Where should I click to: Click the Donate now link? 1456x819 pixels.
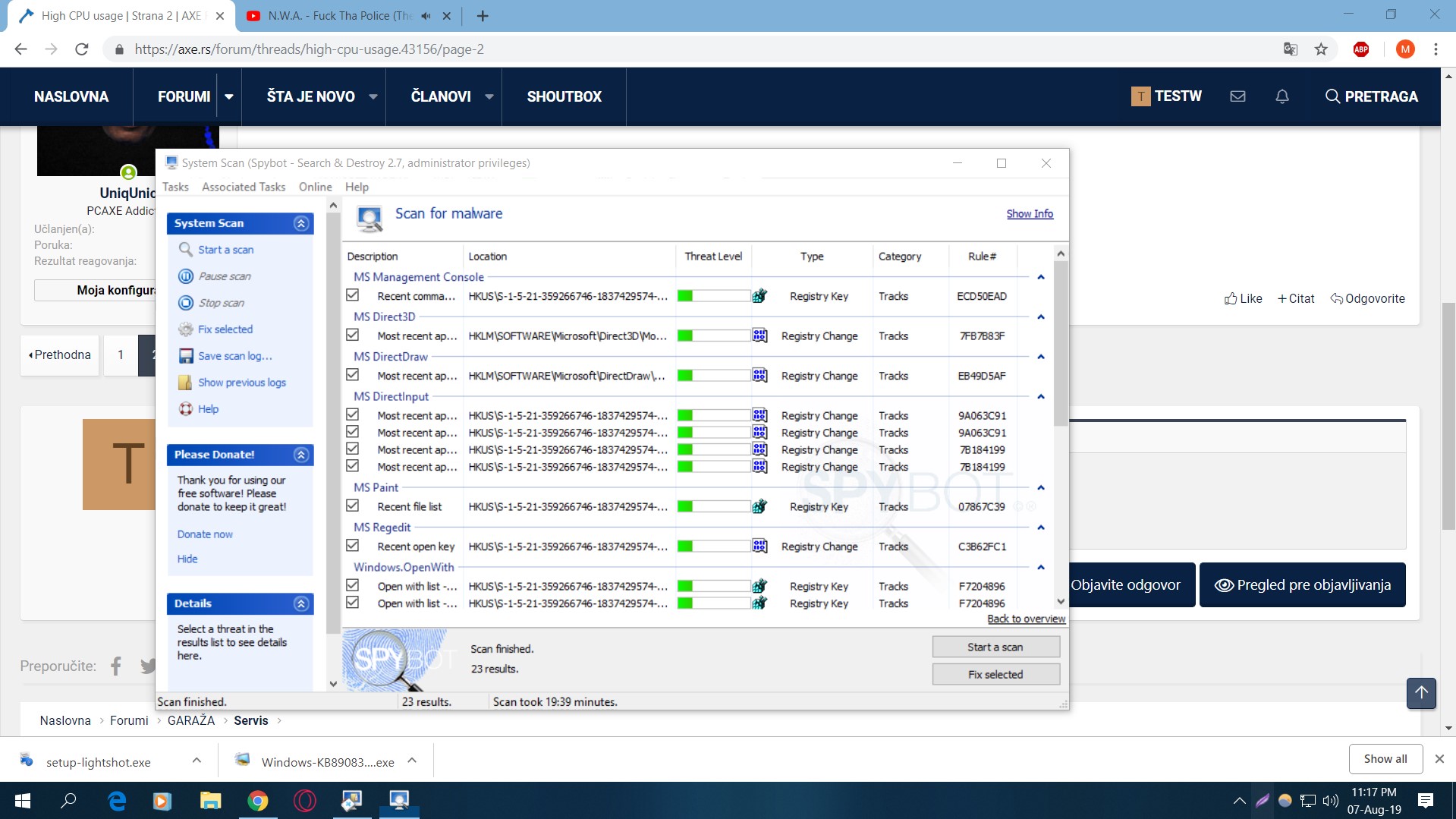pos(205,534)
